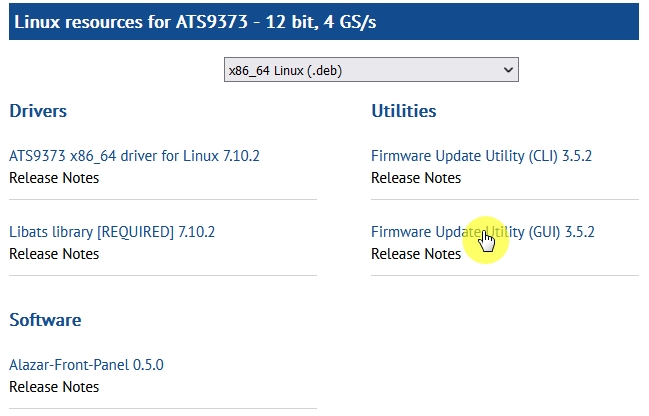Download Alazar-Front-Panel 0.5.0
The image size is (649, 416).
[86, 365]
